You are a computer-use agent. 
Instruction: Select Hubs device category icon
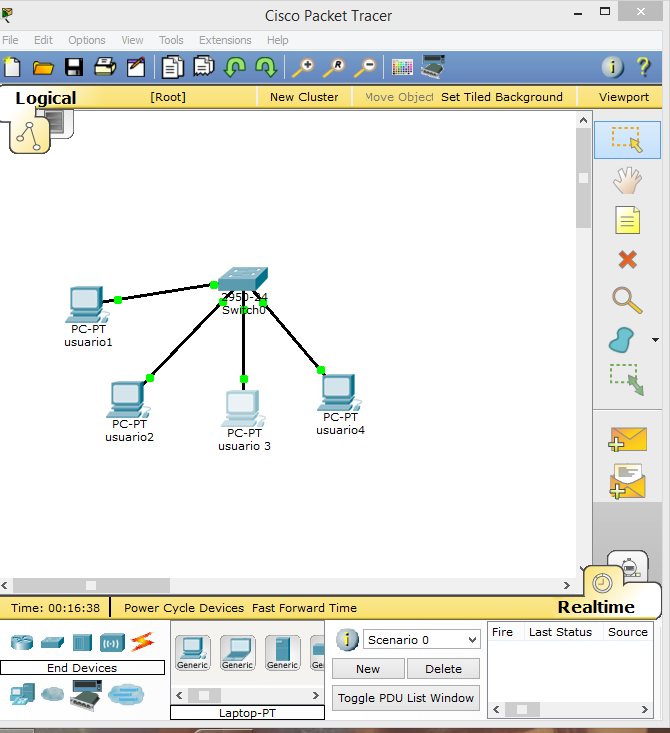(x=82, y=643)
